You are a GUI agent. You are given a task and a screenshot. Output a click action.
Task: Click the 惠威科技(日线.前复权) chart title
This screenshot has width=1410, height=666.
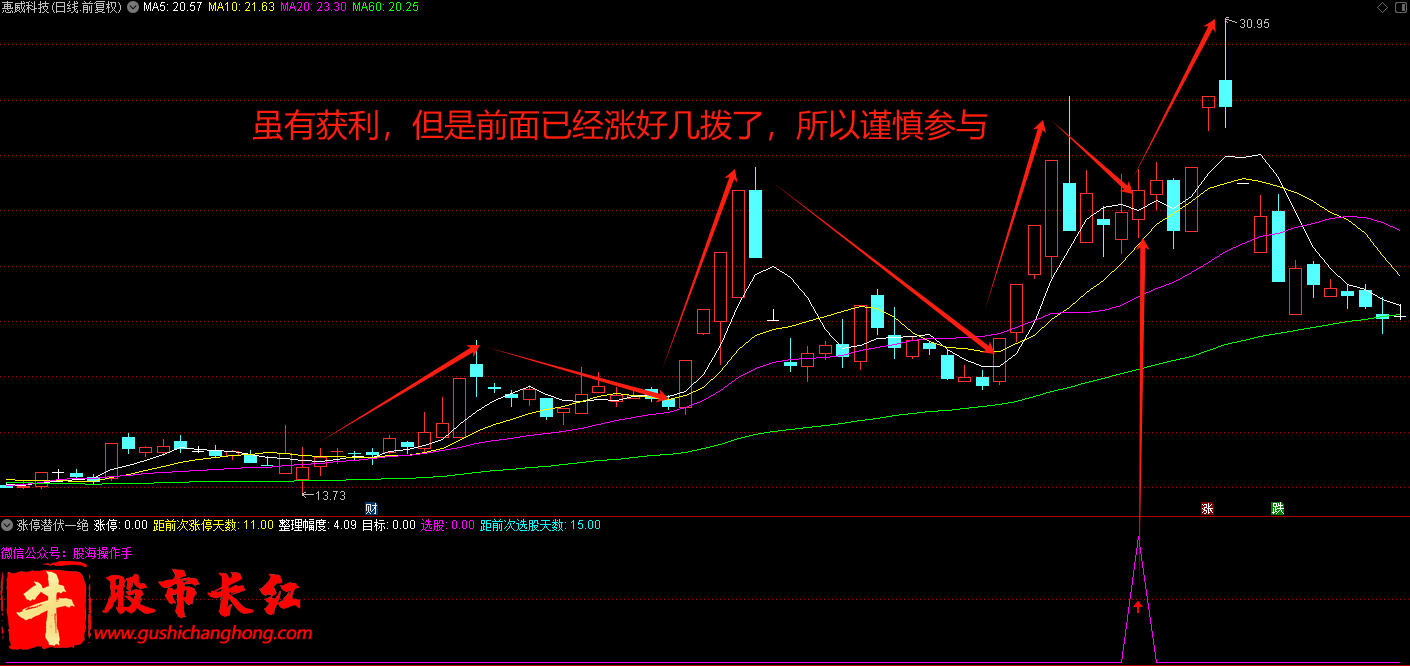[x=62, y=7]
